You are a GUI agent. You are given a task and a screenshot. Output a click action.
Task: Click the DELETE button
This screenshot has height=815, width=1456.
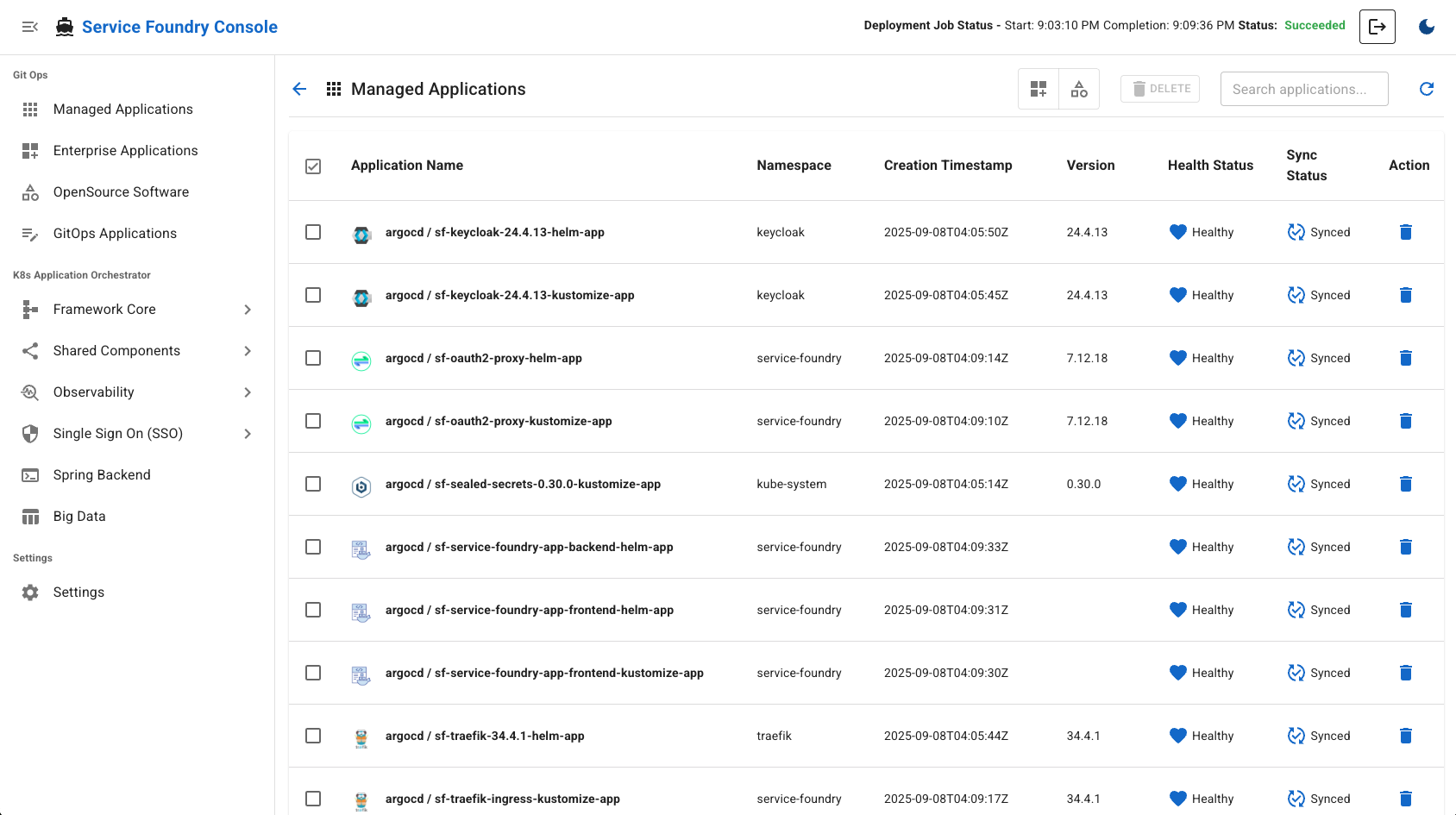point(1160,89)
